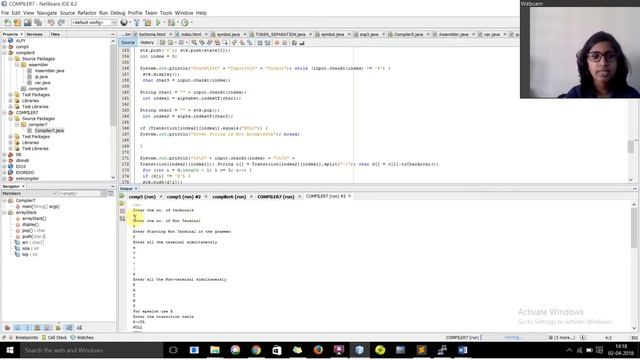Image resolution: width=640 pixels, height=360 pixels.
Task: Click the Re-run green arrow in Output panel
Action: [122, 196]
